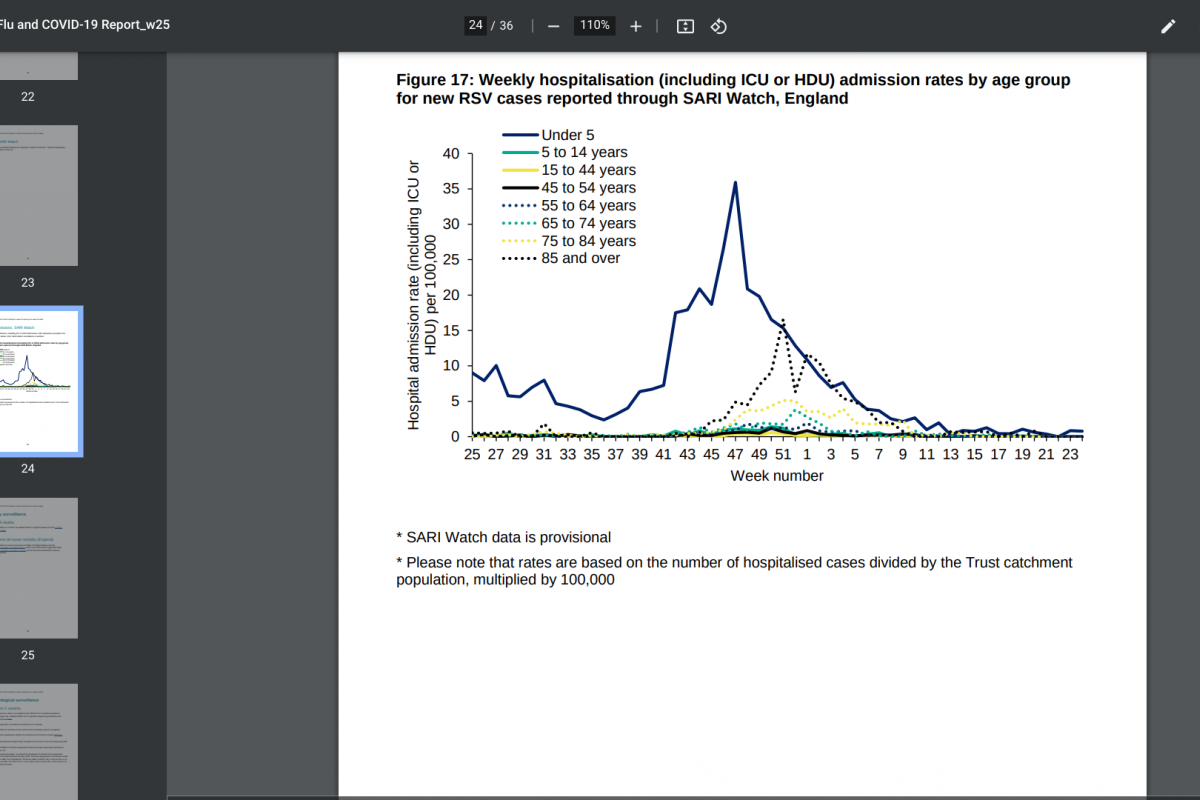Click the 110% zoom level field
The height and width of the screenshot is (800, 1200).
pos(594,25)
